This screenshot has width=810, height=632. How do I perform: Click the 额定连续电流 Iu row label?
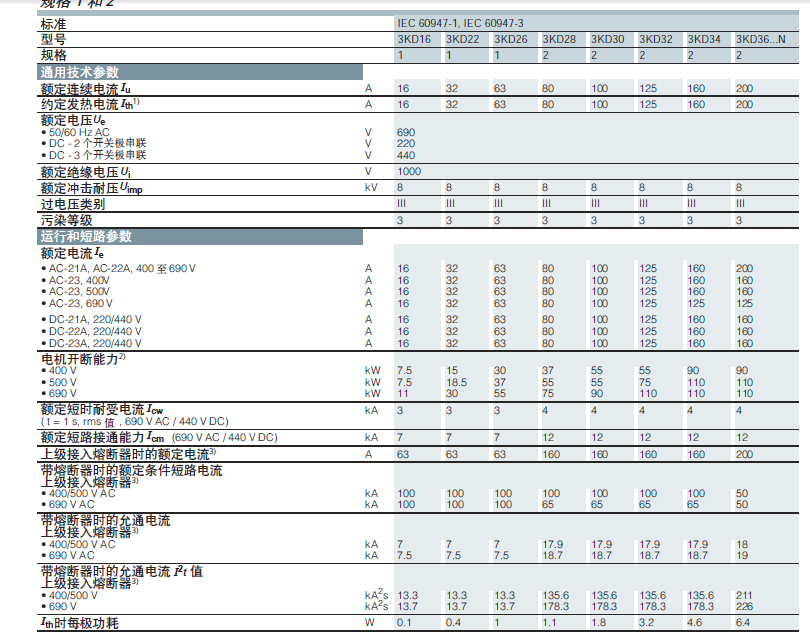(86, 89)
